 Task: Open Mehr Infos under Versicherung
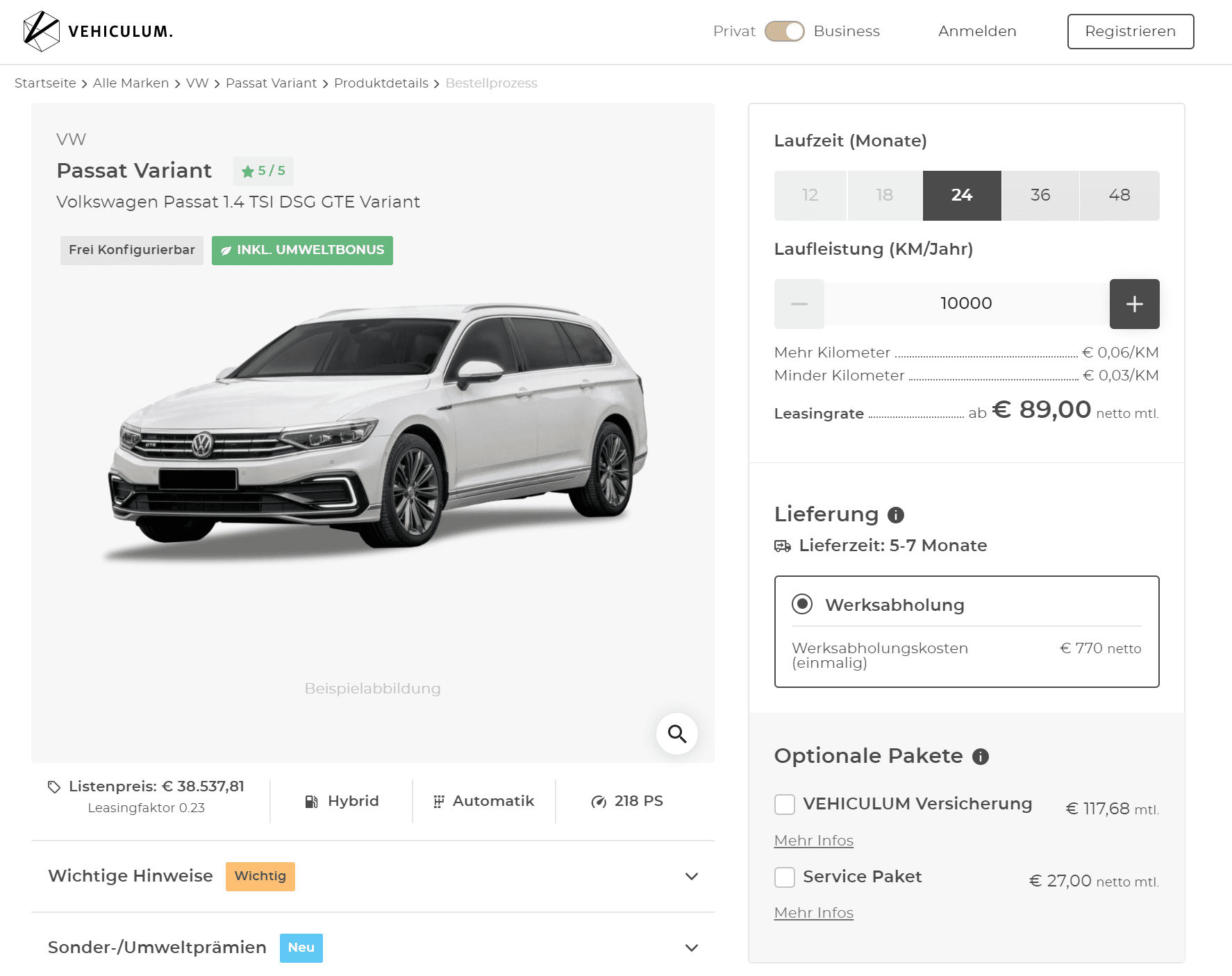pos(814,841)
